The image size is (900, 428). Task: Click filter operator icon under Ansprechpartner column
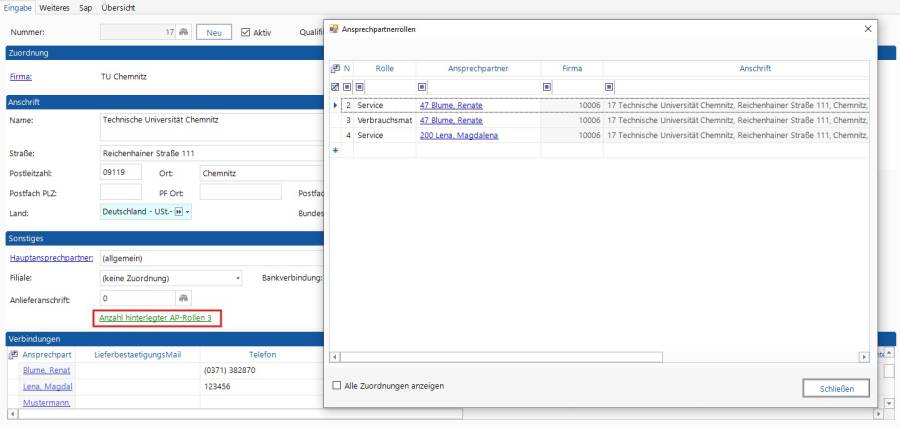tap(422, 87)
